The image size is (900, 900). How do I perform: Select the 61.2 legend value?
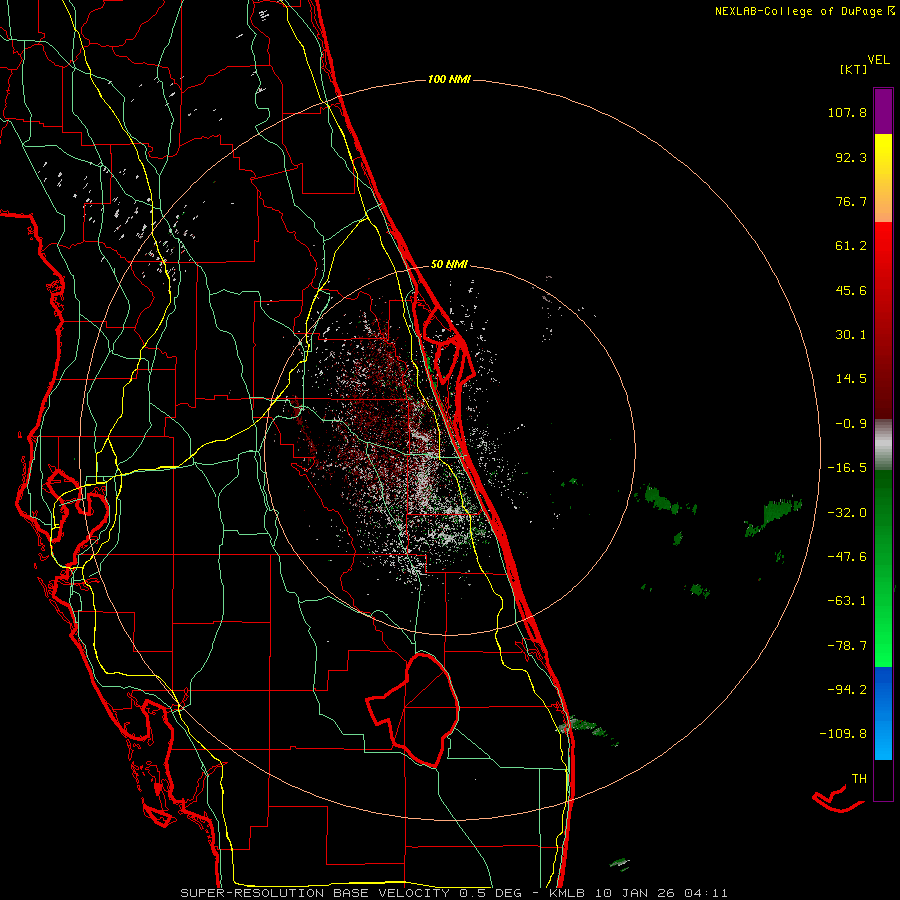click(x=851, y=246)
